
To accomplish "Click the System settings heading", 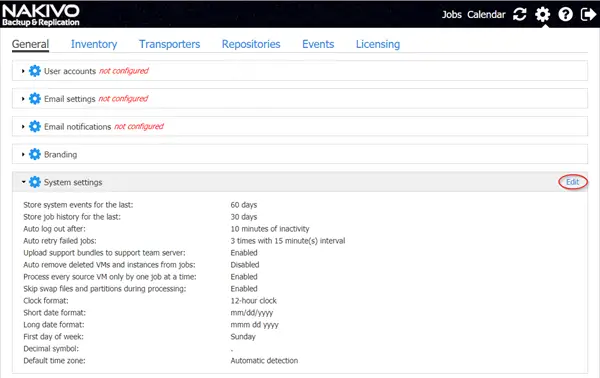I will (73, 182).
